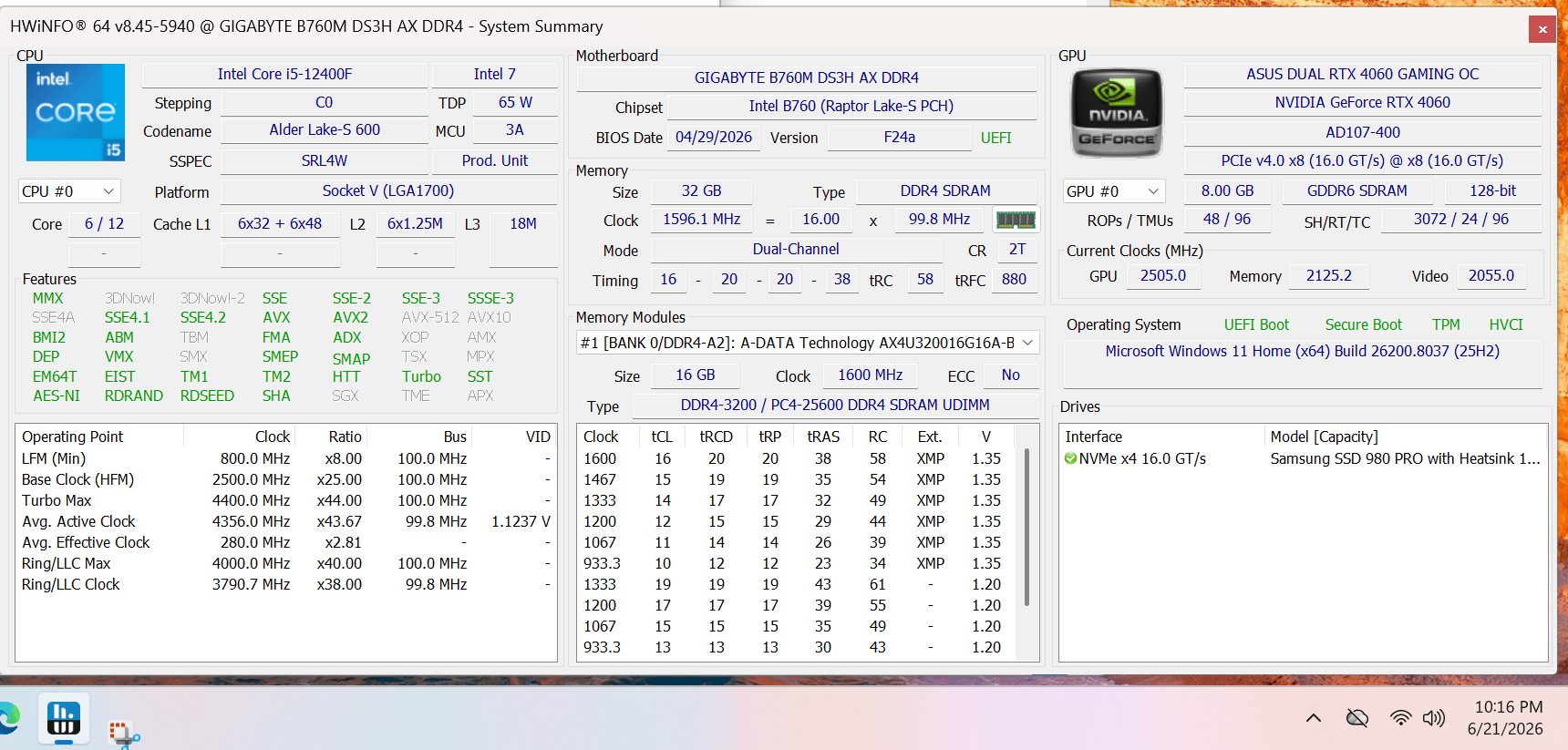Click the Microsoft Windows 11 Home build text
Screen dimensions: 1568x750
(1302, 352)
